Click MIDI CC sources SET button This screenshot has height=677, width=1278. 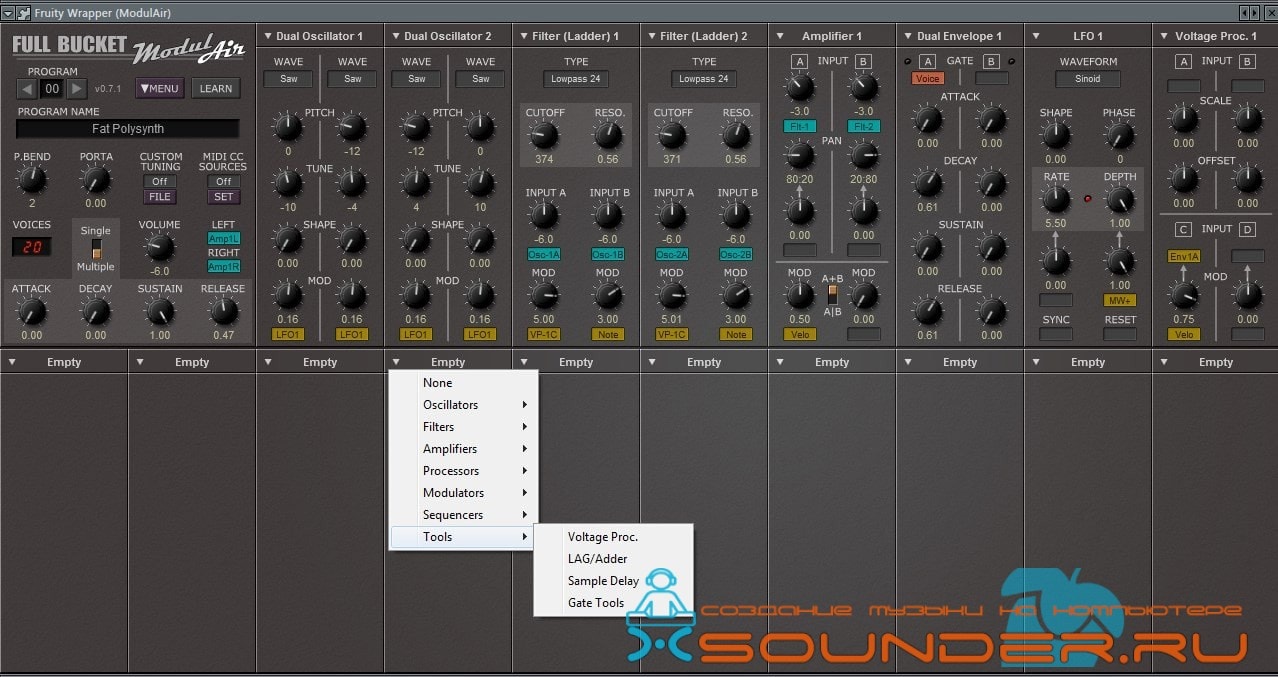(x=224, y=197)
